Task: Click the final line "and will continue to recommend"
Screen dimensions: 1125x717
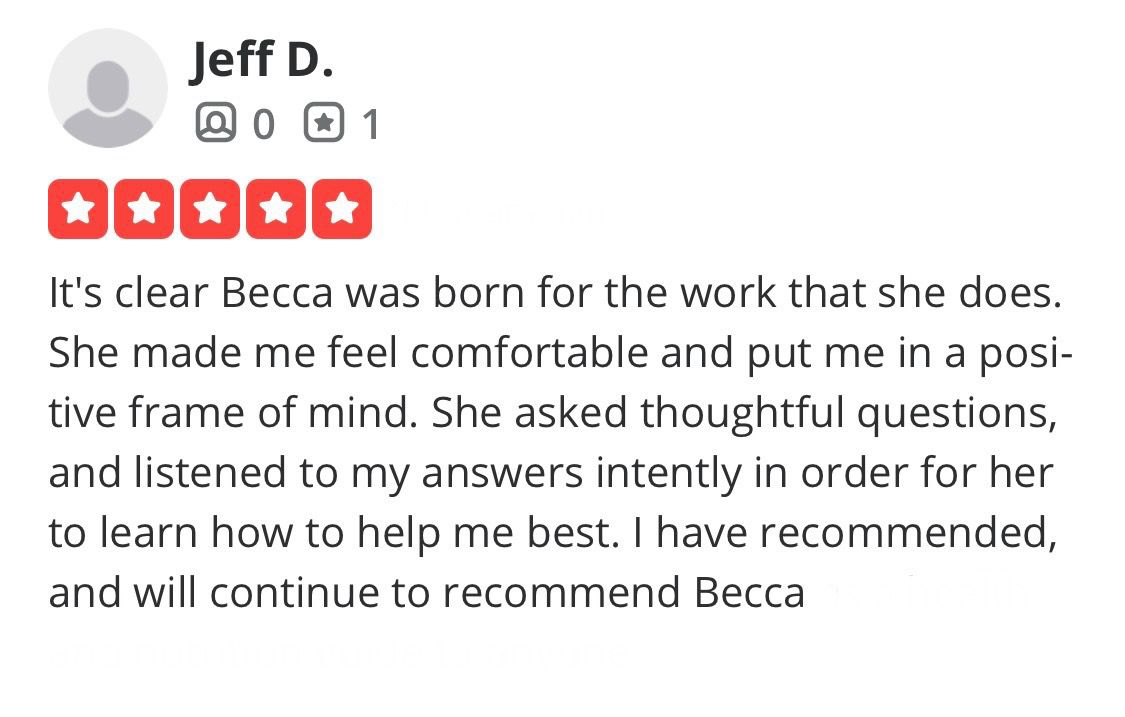Action: coord(427,594)
